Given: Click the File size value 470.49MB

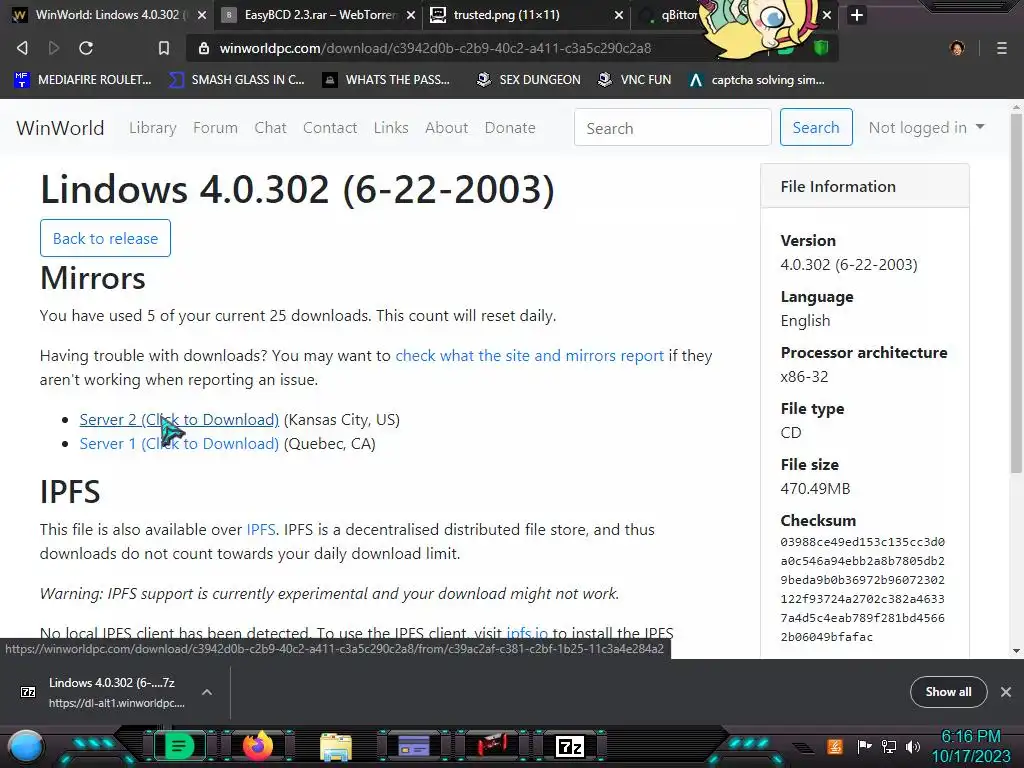Looking at the screenshot, I should point(815,488).
